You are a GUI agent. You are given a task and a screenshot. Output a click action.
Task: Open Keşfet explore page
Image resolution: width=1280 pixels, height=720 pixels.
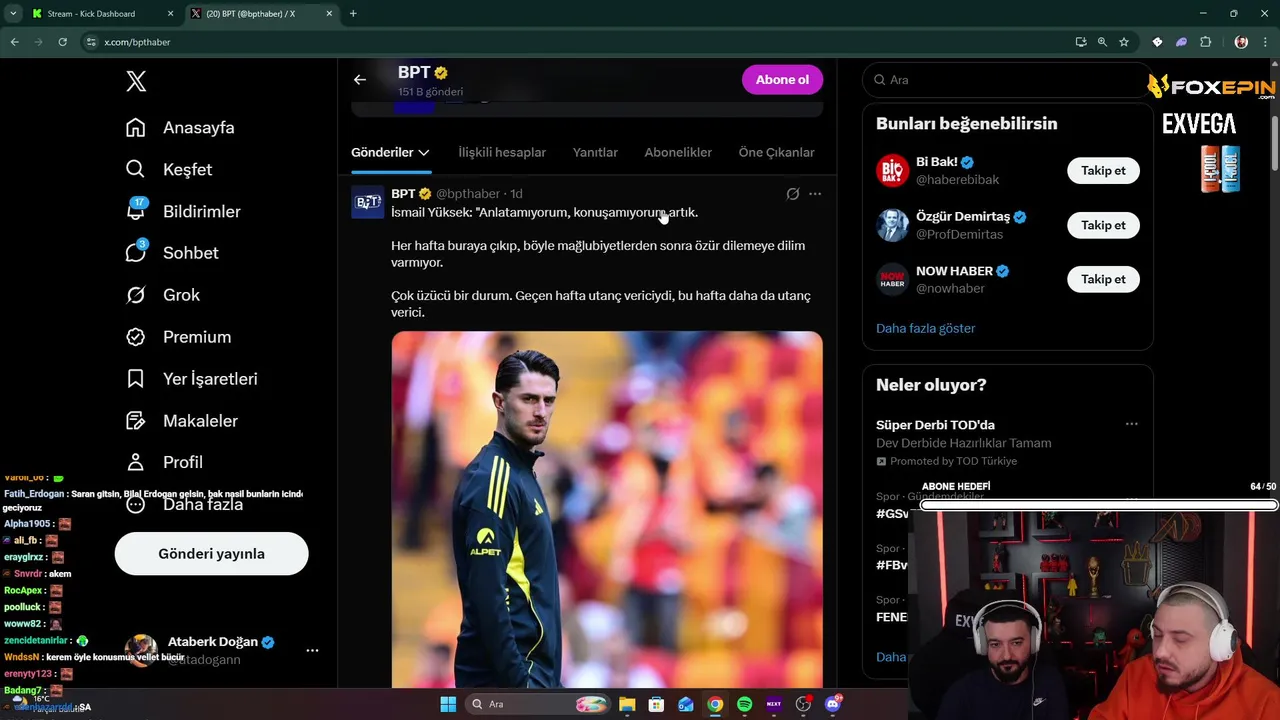click(x=169, y=170)
